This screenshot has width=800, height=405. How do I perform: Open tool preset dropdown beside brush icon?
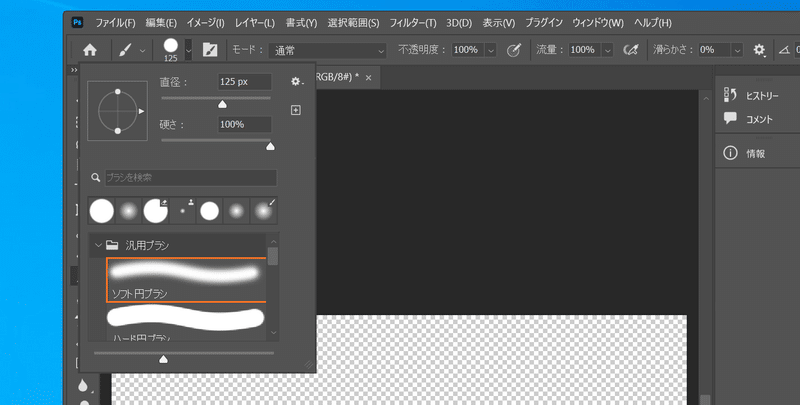(x=142, y=50)
